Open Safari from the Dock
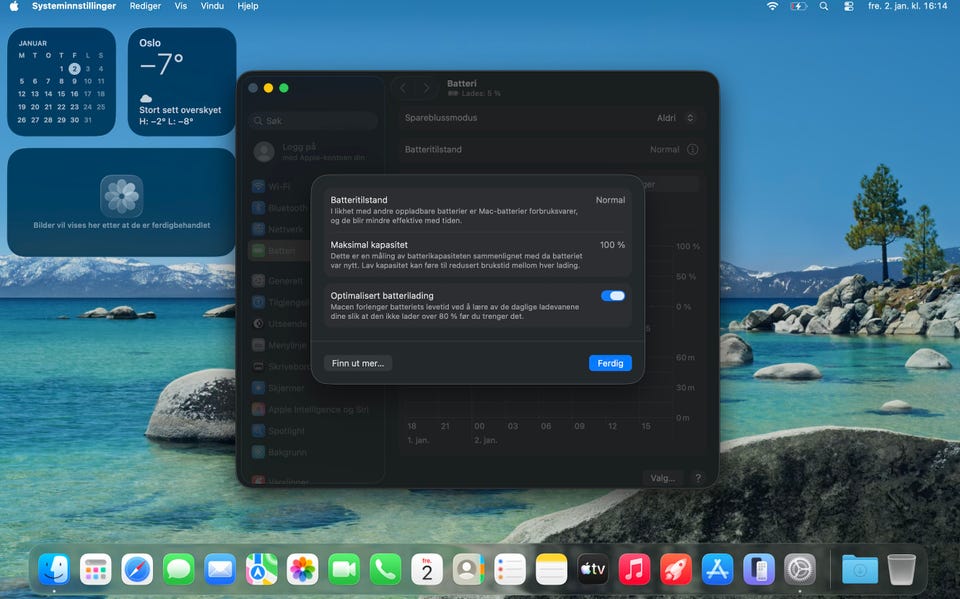The height and width of the screenshot is (599, 960). pyautogui.click(x=137, y=570)
